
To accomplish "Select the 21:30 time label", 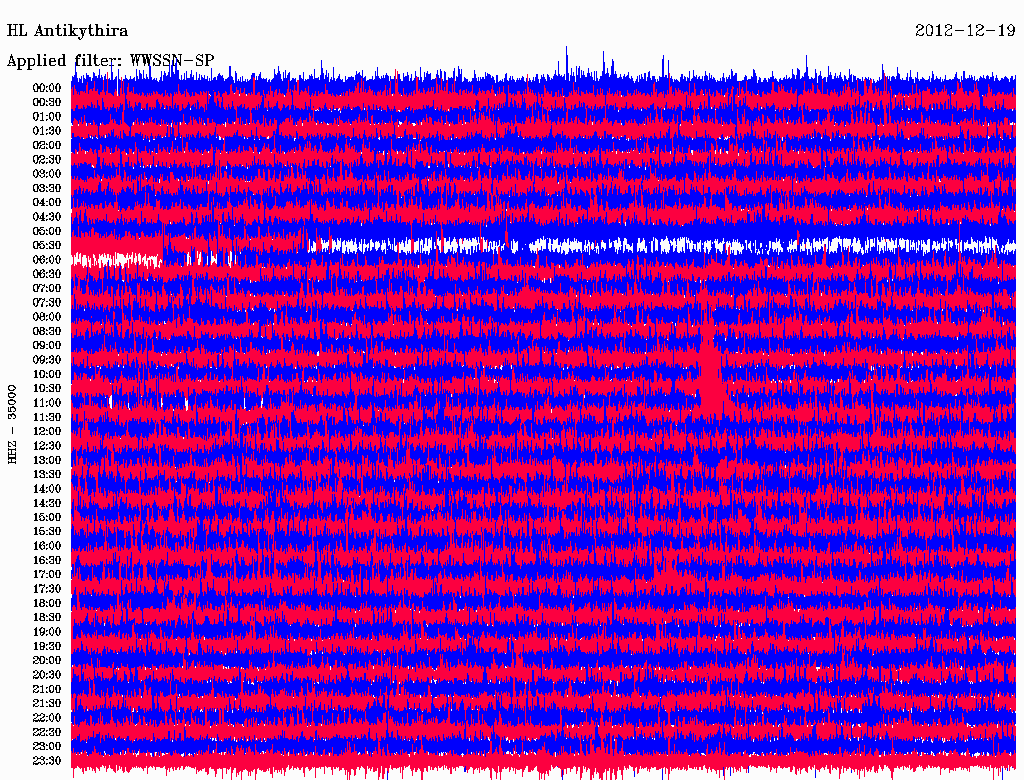I will point(47,703).
